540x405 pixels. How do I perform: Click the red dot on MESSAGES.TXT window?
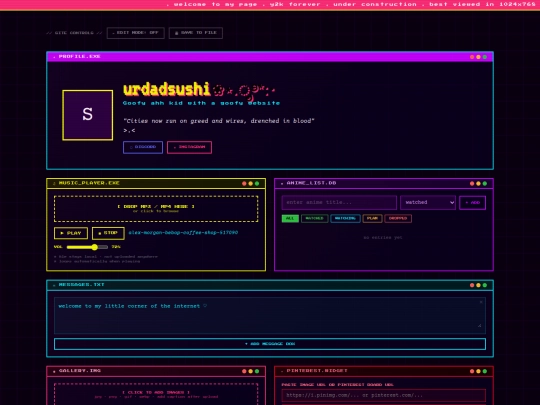(472, 285)
